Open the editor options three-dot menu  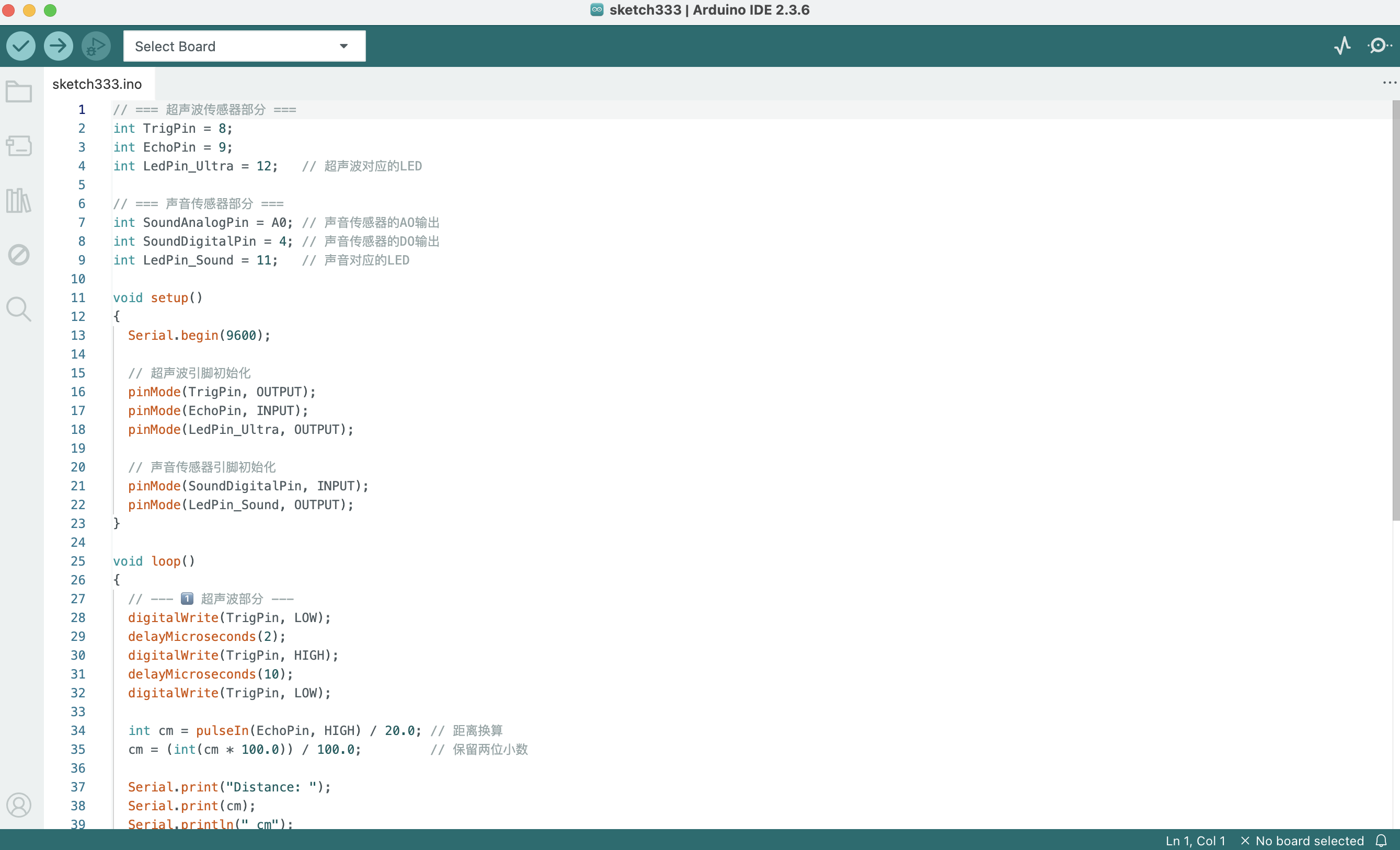(1388, 83)
